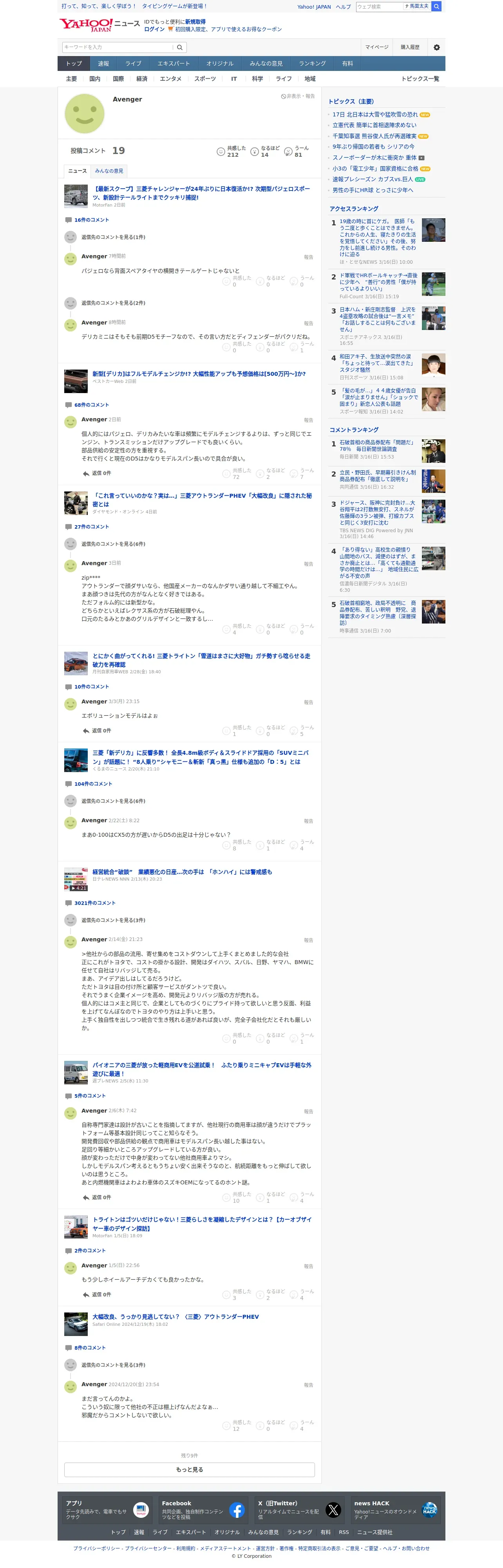Open the news HACK icon in footer

pos(429,1510)
